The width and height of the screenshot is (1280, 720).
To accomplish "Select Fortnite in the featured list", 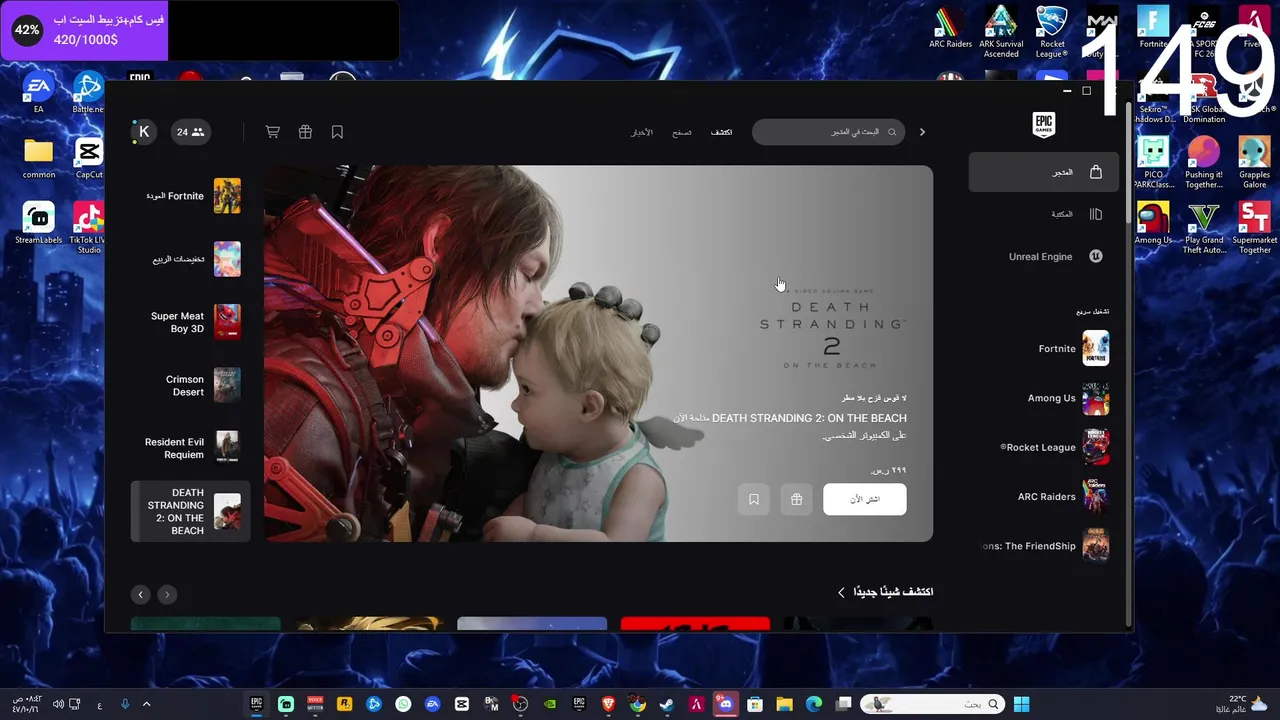I will pos(191,196).
